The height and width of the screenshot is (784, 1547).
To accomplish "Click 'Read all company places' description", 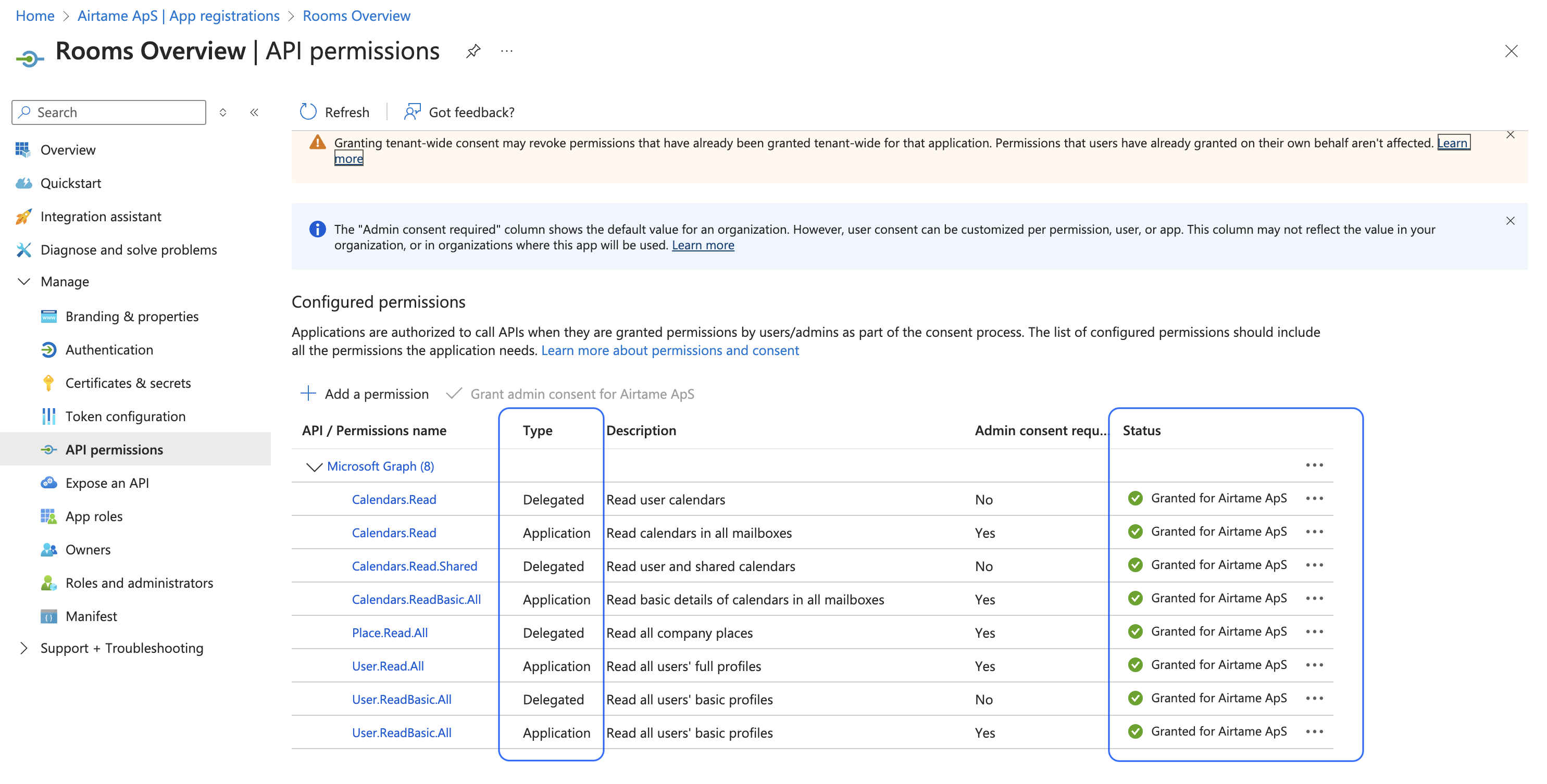I will (679, 633).
